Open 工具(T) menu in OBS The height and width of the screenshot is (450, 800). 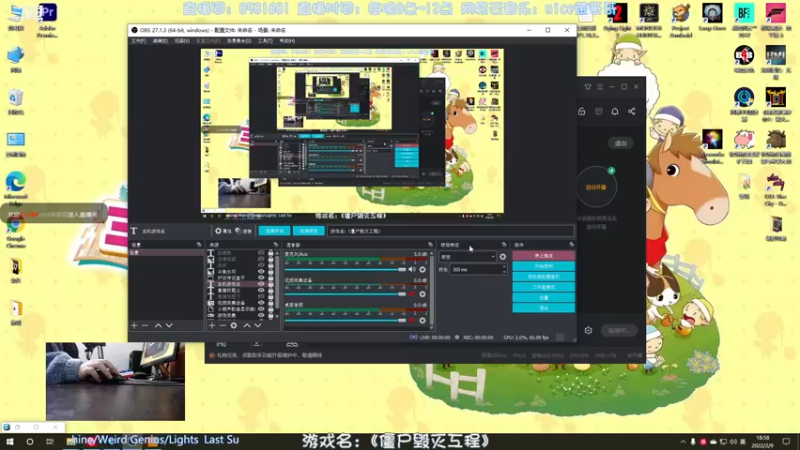(265, 41)
